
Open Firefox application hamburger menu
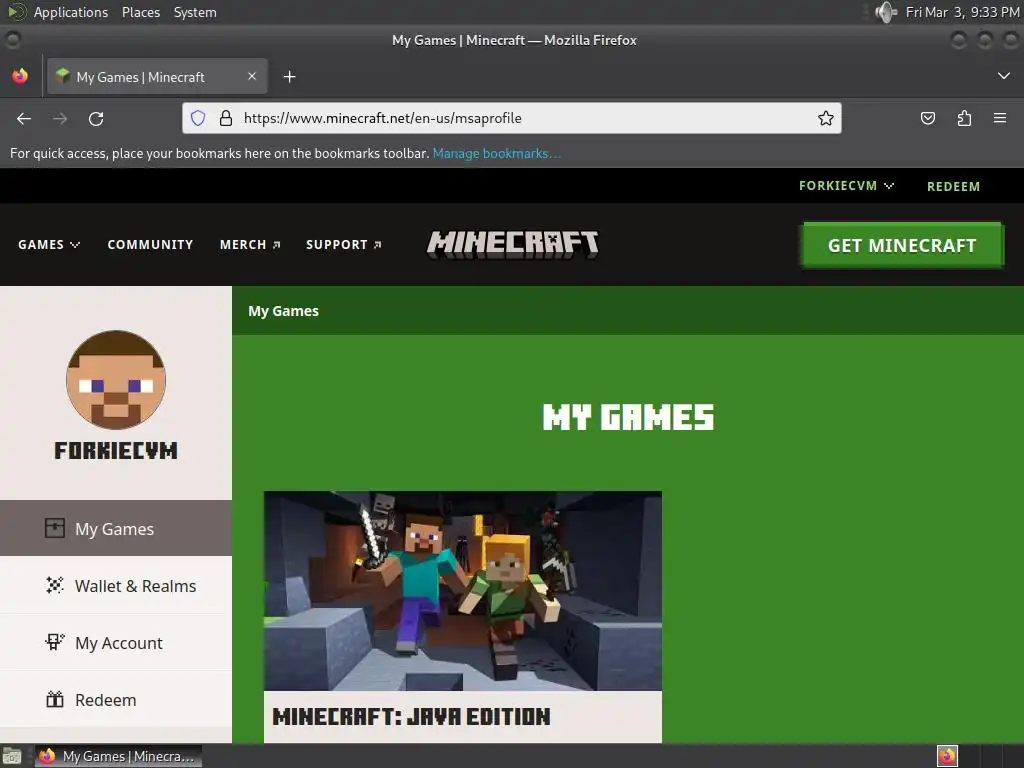[1000, 118]
